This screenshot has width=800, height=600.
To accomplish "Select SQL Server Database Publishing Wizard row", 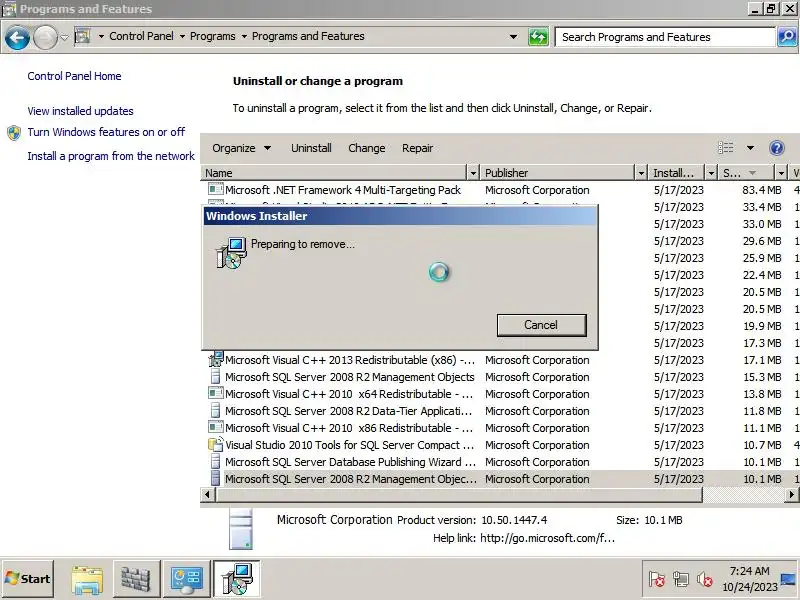I will point(501,462).
